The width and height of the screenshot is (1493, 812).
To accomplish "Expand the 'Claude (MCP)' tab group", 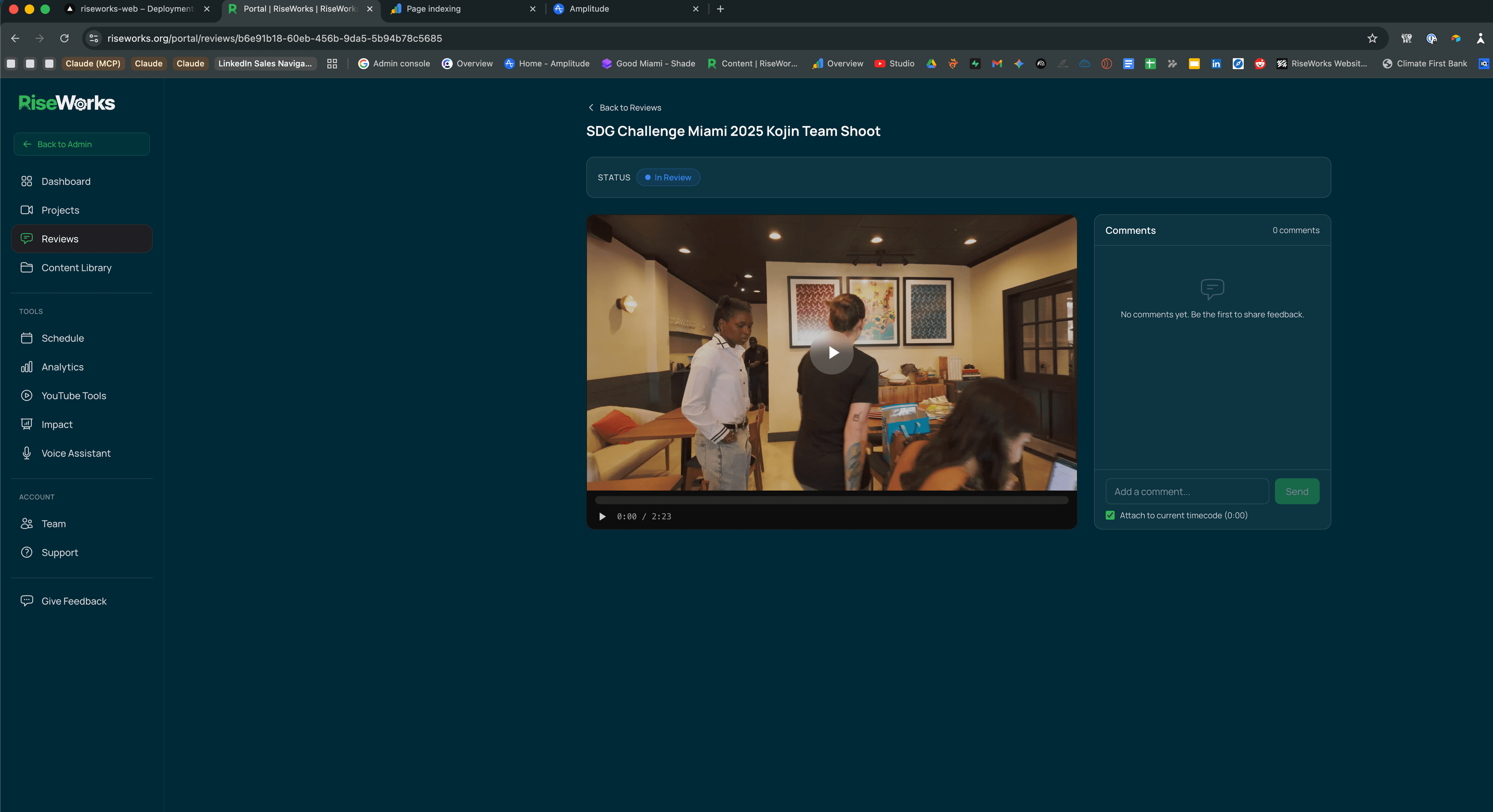I will [x=93, y=64].
